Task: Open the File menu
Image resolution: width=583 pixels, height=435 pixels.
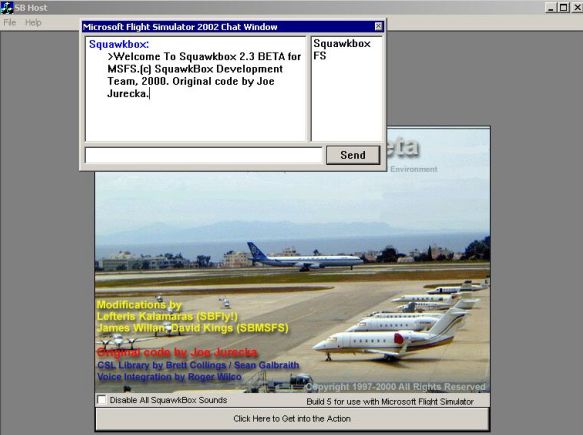Action: [10, 23]
